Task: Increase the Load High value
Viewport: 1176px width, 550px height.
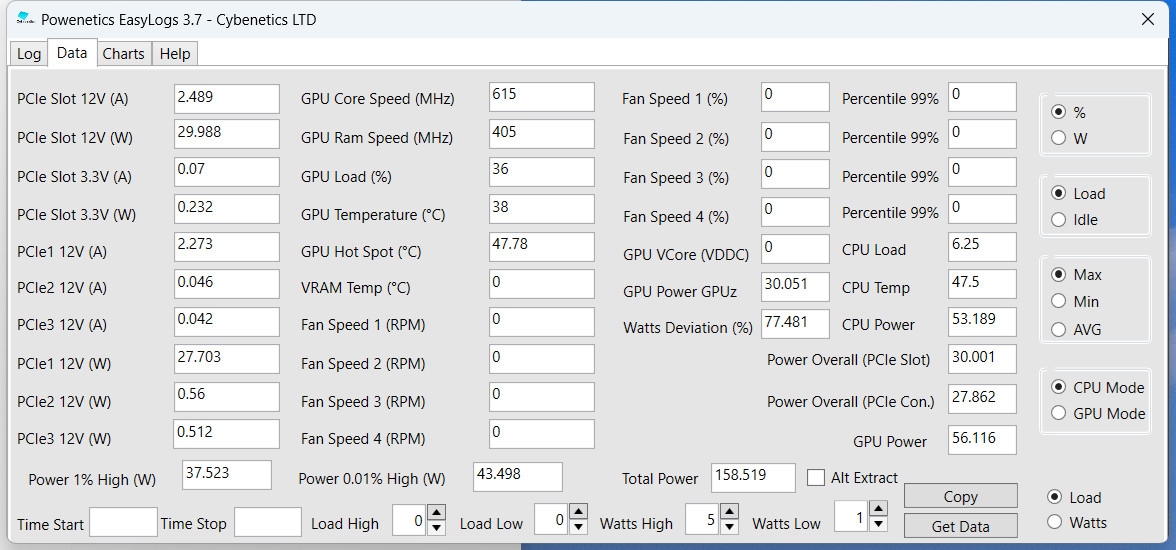Action: pyautogui.click(x=436, y=513)
